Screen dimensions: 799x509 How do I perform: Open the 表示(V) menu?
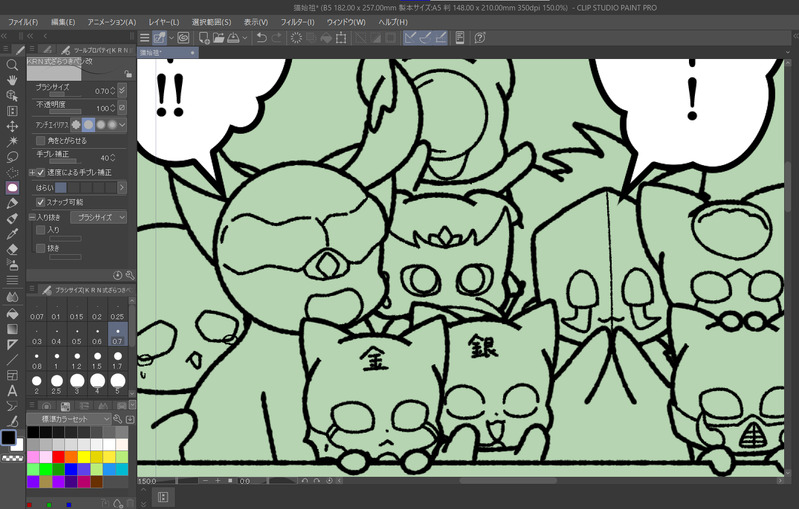(255, 22)
